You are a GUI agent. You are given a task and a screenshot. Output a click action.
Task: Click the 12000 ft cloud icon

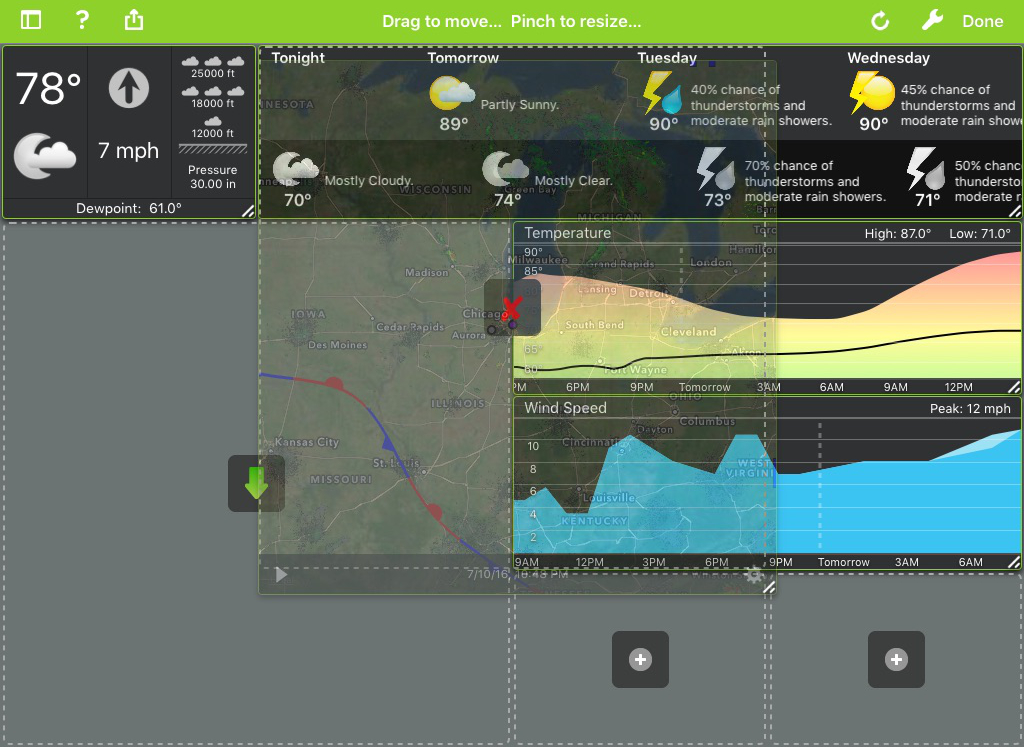click(x=213, y=121)
